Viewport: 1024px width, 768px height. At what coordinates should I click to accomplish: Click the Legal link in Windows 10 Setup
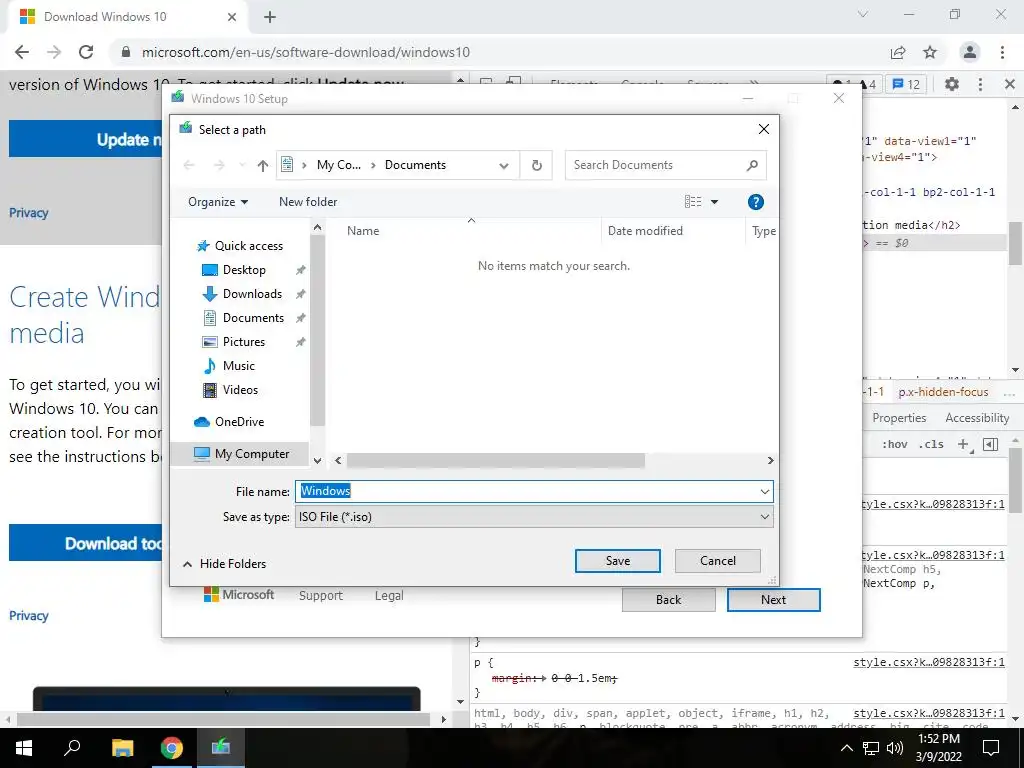[x=389, y=596]
